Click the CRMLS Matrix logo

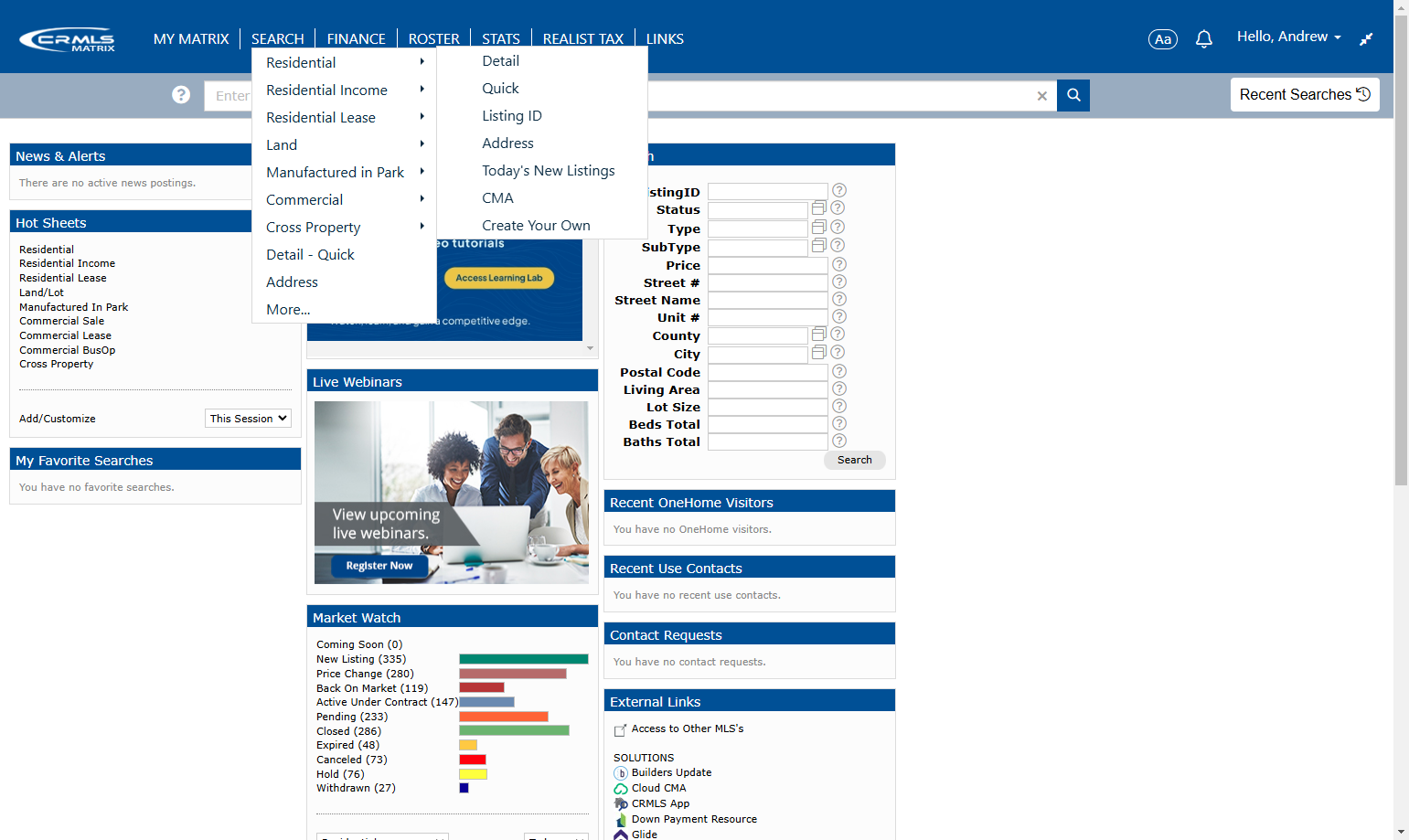coord(67,39)
